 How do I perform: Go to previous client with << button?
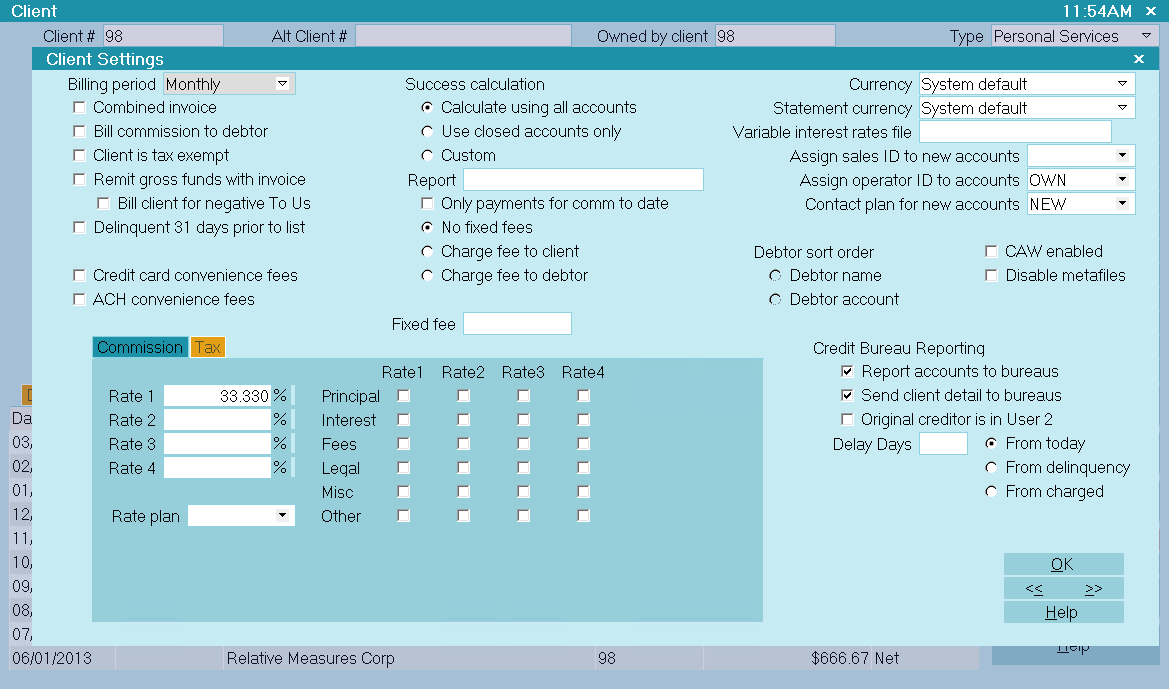[1034, 588]
